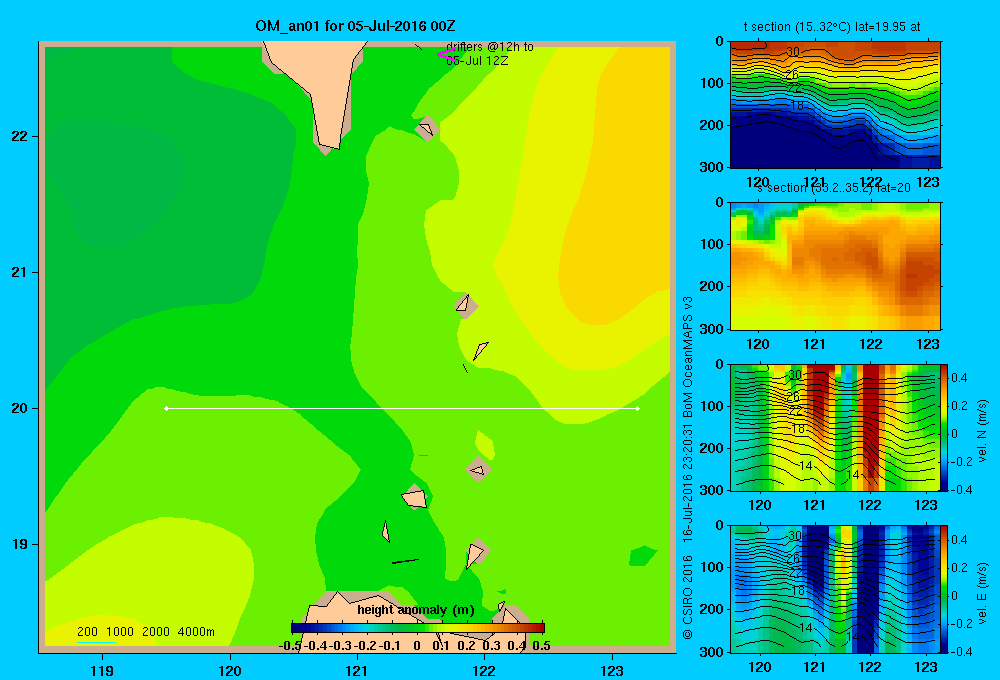Click the 'vel. N (m/s)' axis label
Screen dimensions: 1000x680
point(982,431)
